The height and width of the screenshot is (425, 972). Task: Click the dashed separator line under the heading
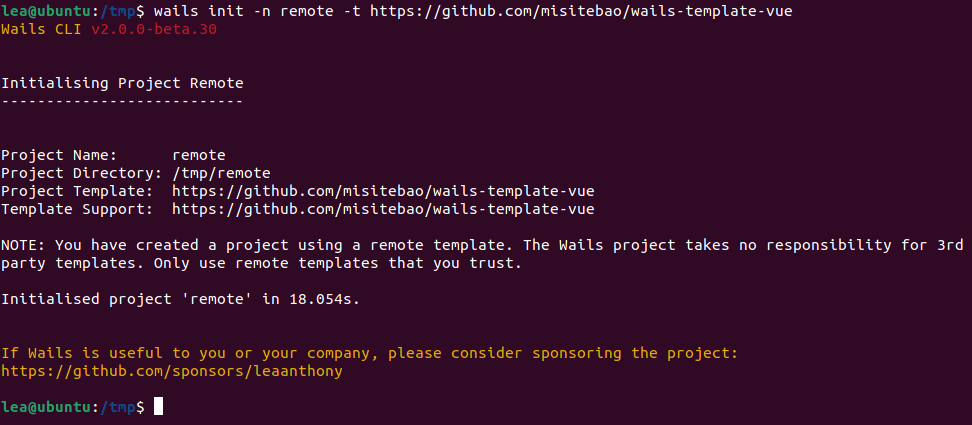point(122,101)
